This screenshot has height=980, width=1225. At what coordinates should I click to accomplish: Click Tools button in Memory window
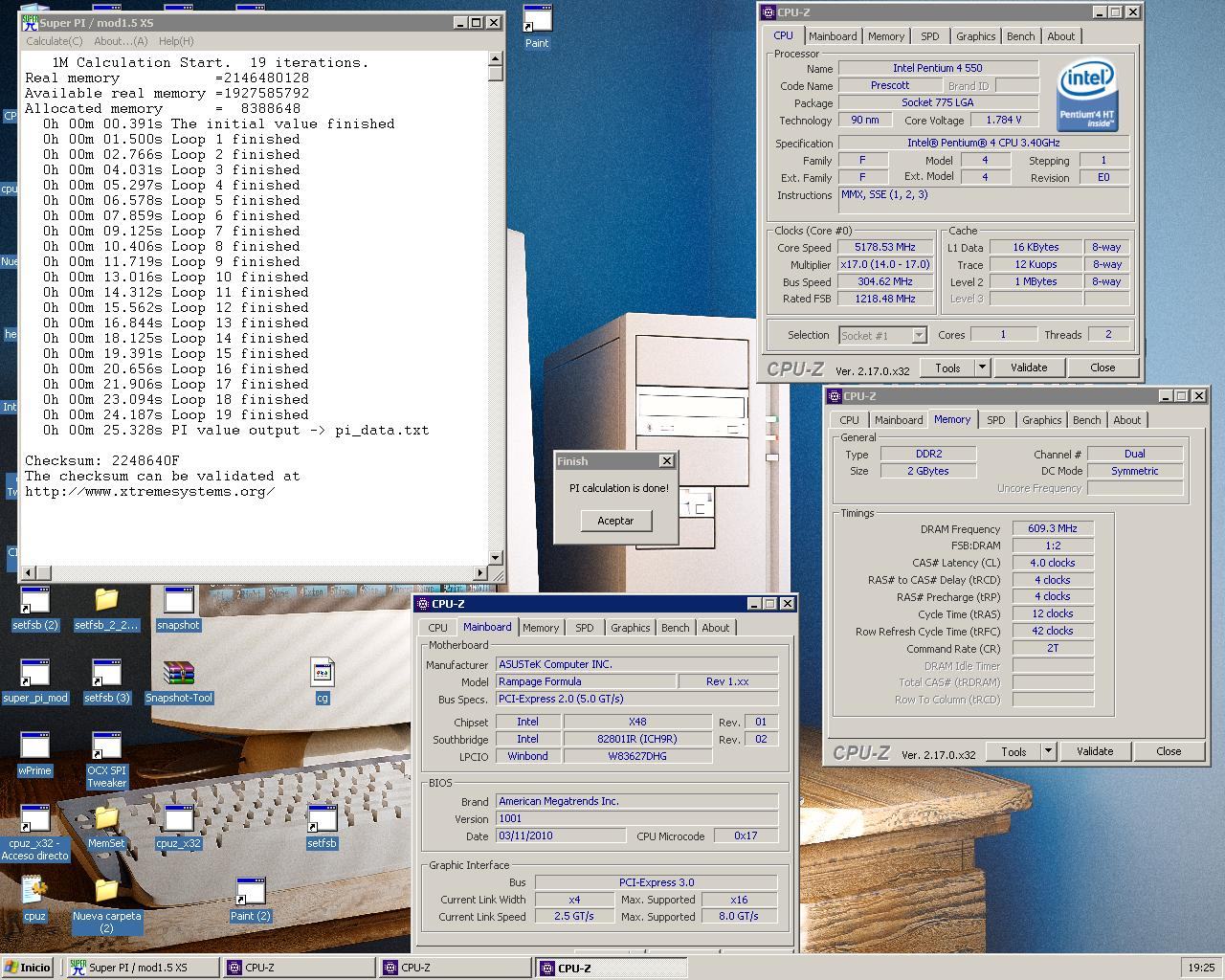[1013, 751]
